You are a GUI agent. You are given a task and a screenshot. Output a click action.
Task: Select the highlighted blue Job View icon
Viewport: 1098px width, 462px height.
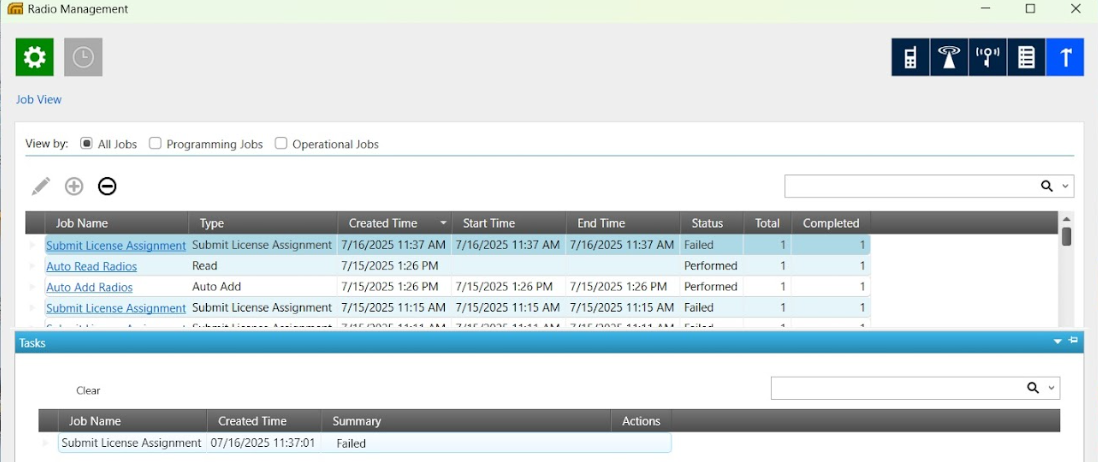[1065, 57]
